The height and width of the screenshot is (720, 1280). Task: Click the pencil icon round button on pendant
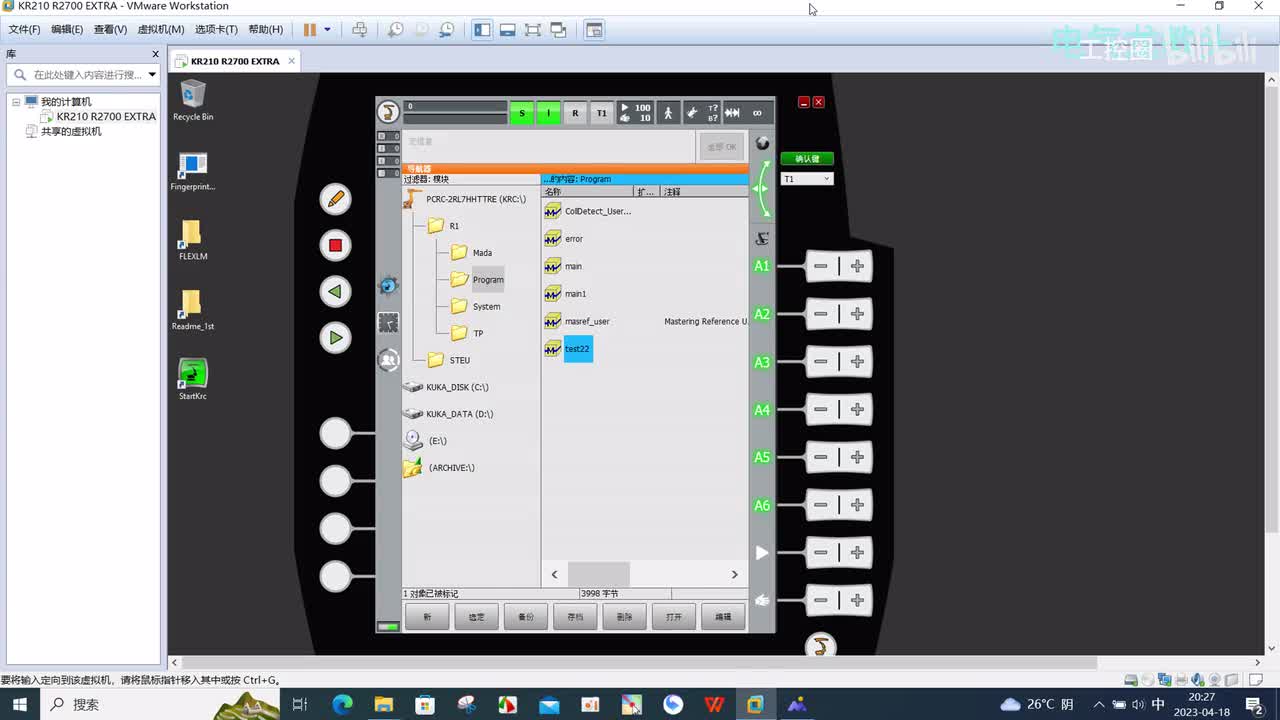point(335,199)
